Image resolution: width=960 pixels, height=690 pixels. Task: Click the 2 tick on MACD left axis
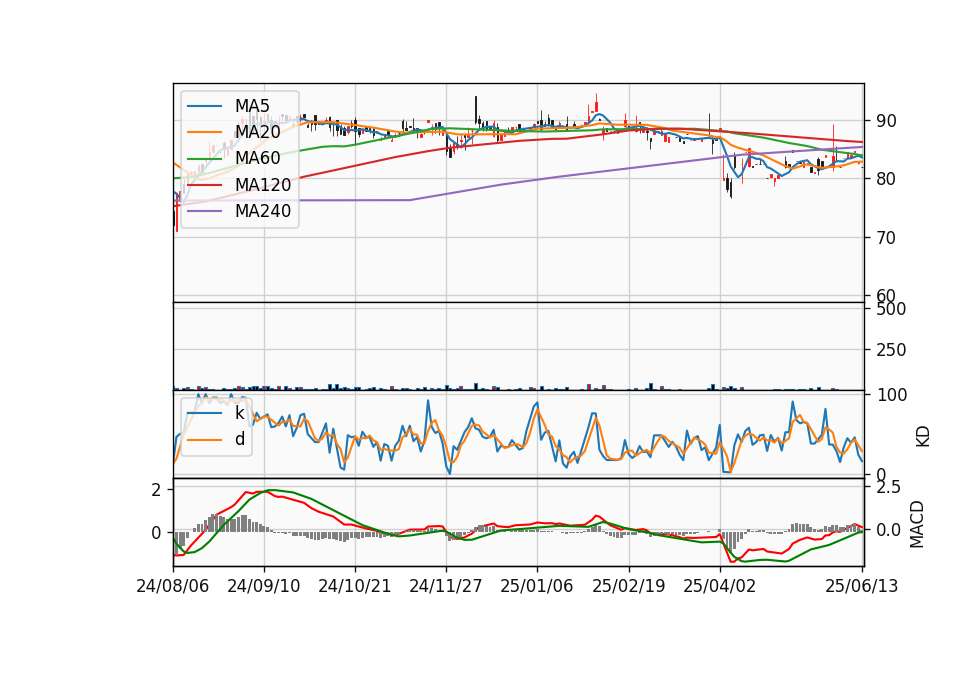[156, 490]
